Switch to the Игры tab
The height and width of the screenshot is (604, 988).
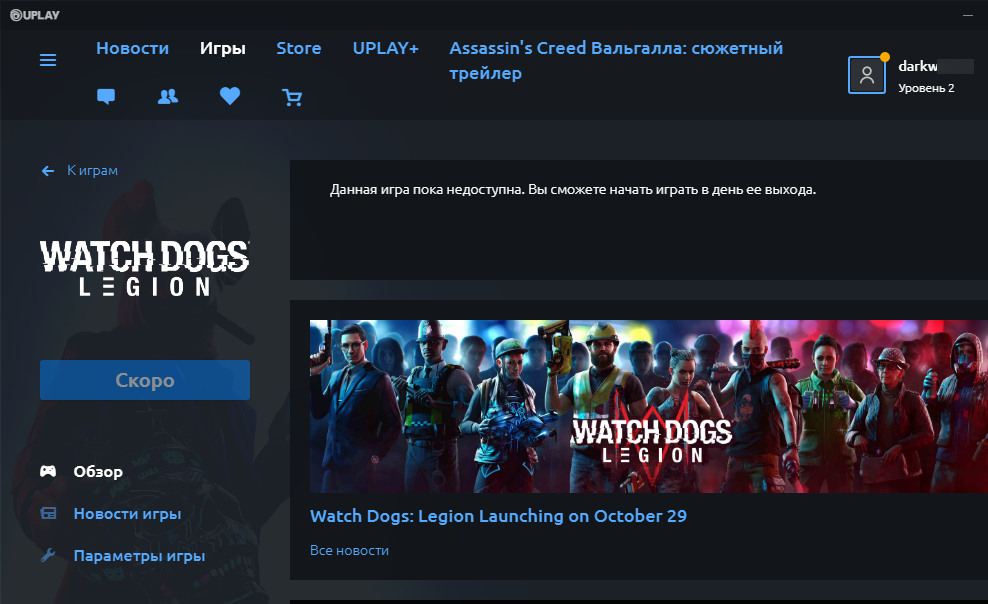point(223,47)
